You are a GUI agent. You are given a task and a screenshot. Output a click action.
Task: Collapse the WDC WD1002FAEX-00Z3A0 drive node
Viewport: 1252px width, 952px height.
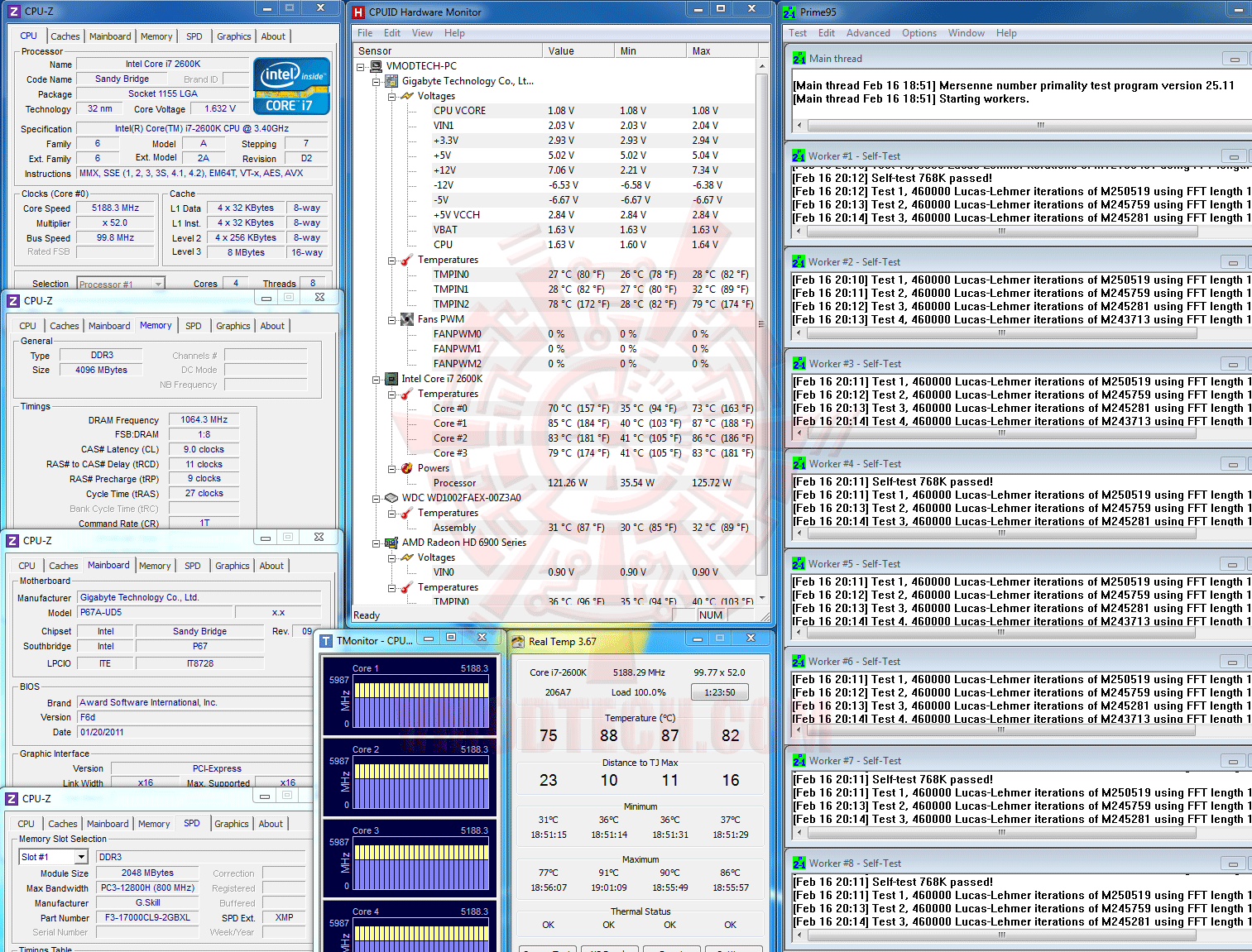[376, 498]
